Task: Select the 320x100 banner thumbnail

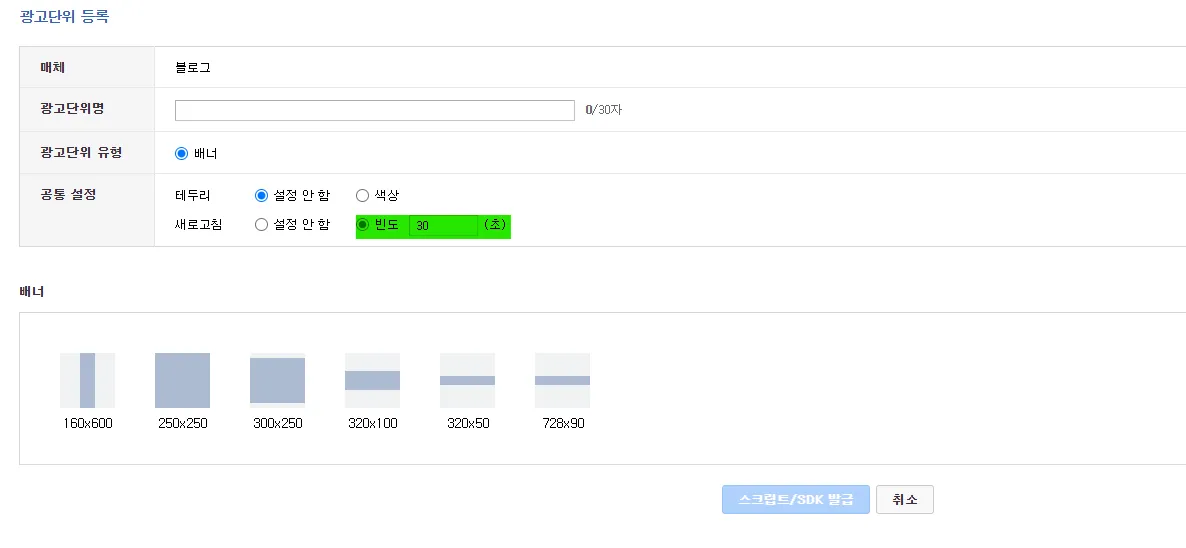Action: point(372,380)
